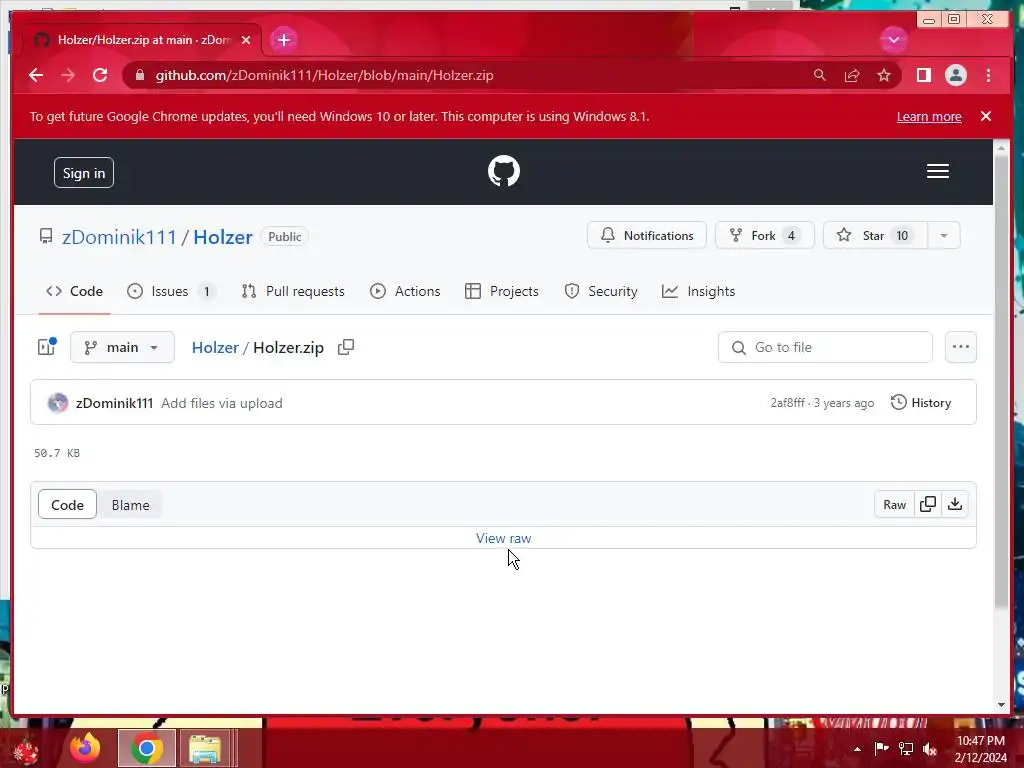Open the Pull requests tab

click(293, 291)
